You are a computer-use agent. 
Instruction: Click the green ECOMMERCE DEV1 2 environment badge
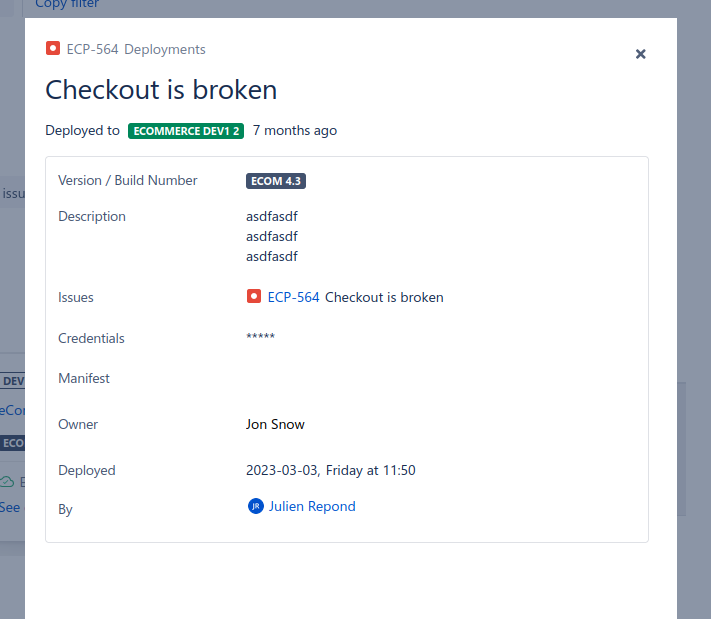[x=186, y=131]
